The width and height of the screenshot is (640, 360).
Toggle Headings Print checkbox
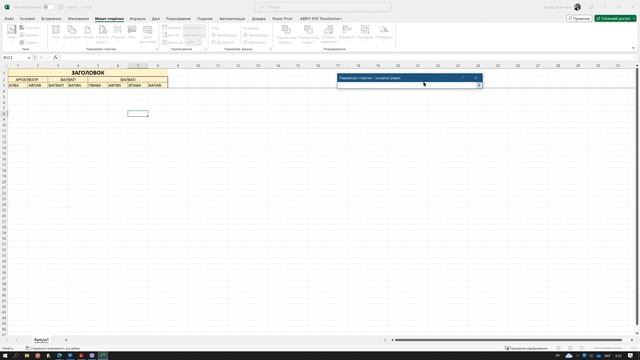point(245,42)
